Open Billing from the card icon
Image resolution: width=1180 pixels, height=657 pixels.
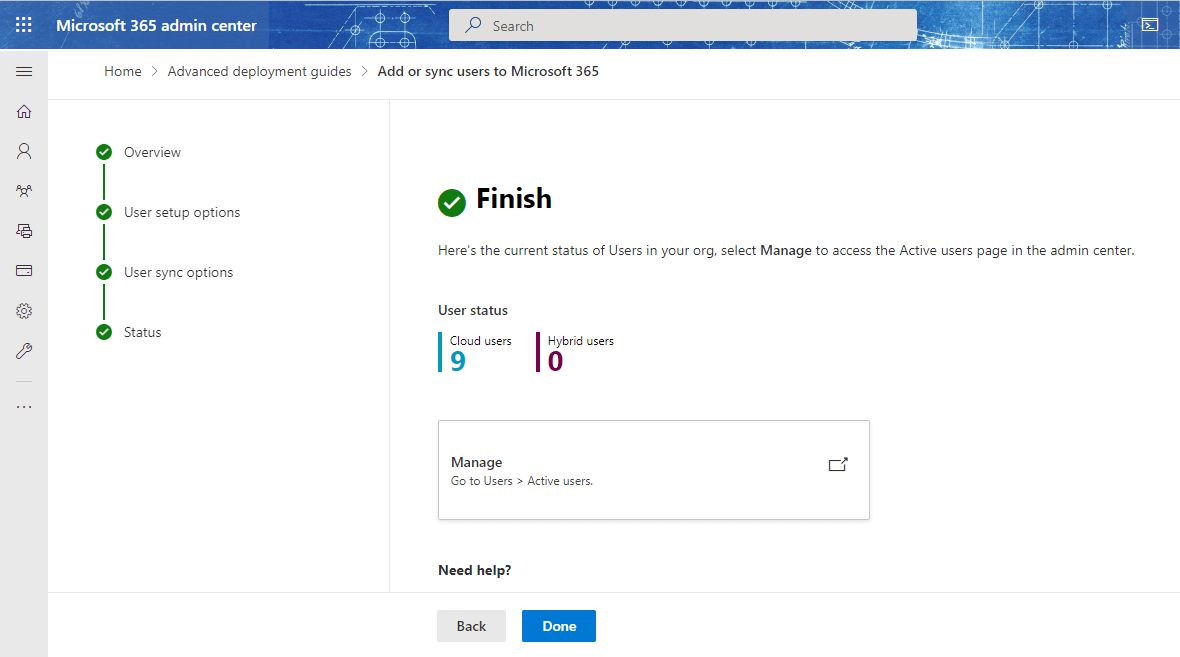tap(24, 271)
